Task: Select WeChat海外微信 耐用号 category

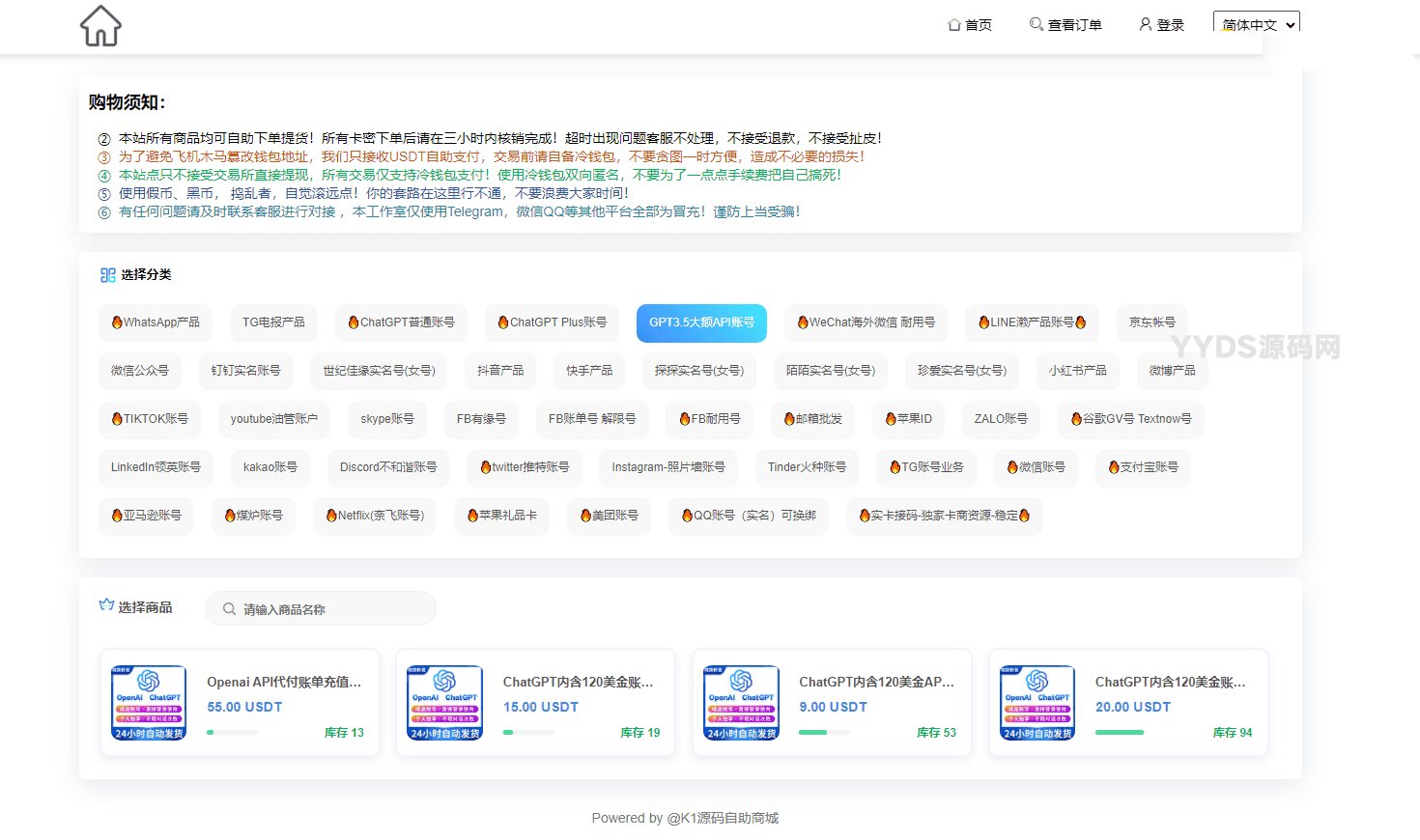Action: 866,322
